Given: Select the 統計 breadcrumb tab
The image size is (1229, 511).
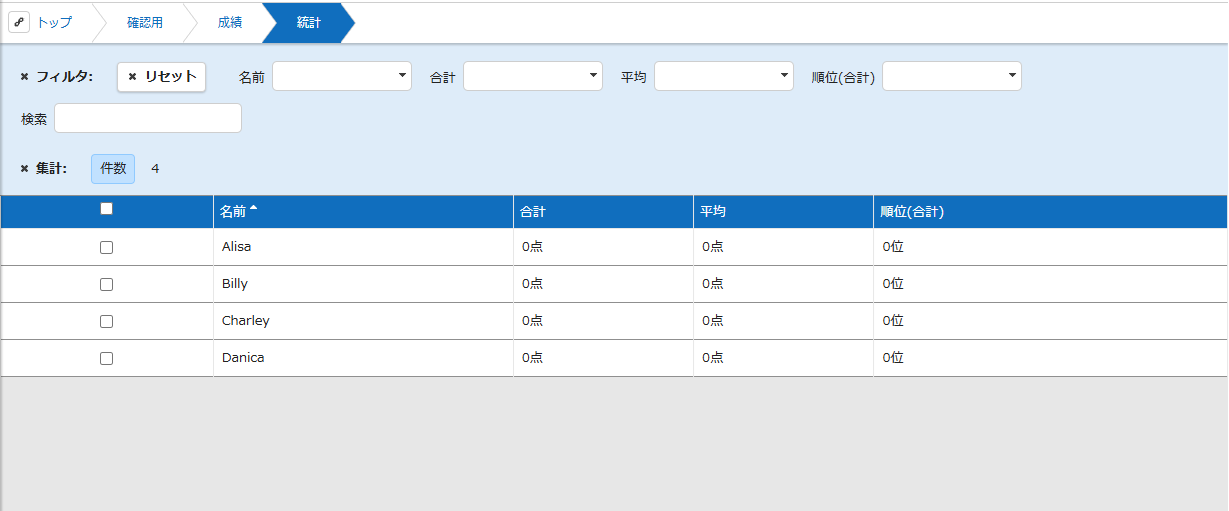Looking at the screenshot, I should [x=309, y=22].
